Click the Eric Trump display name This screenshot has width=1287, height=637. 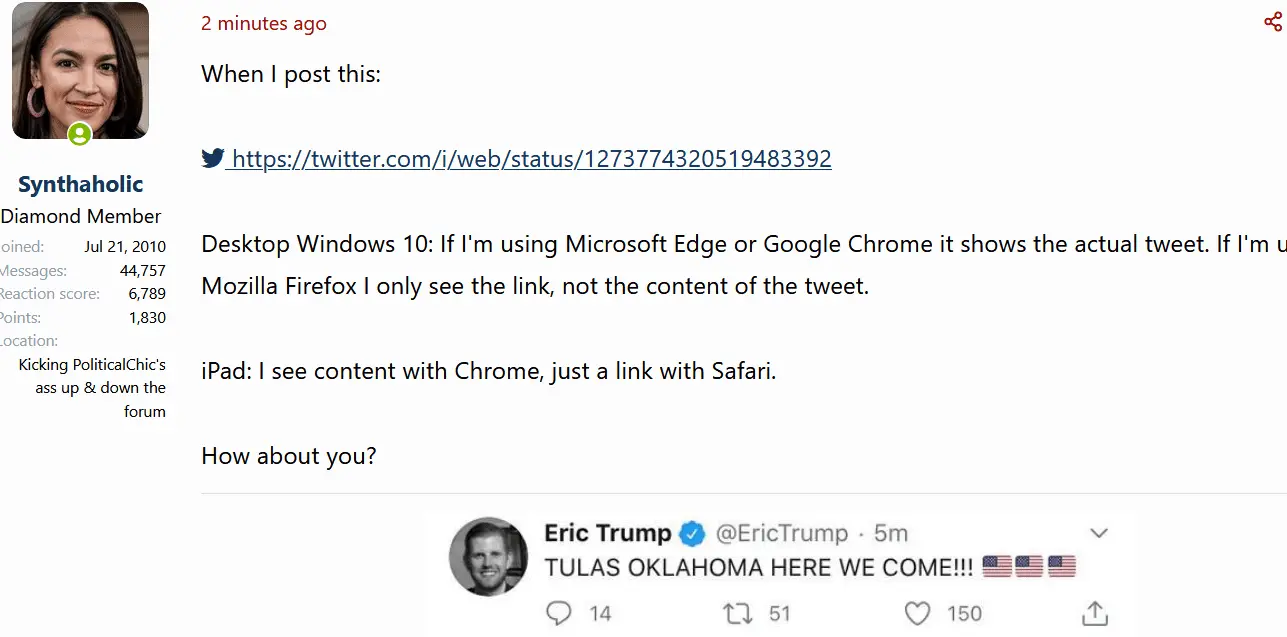[607, 534]
